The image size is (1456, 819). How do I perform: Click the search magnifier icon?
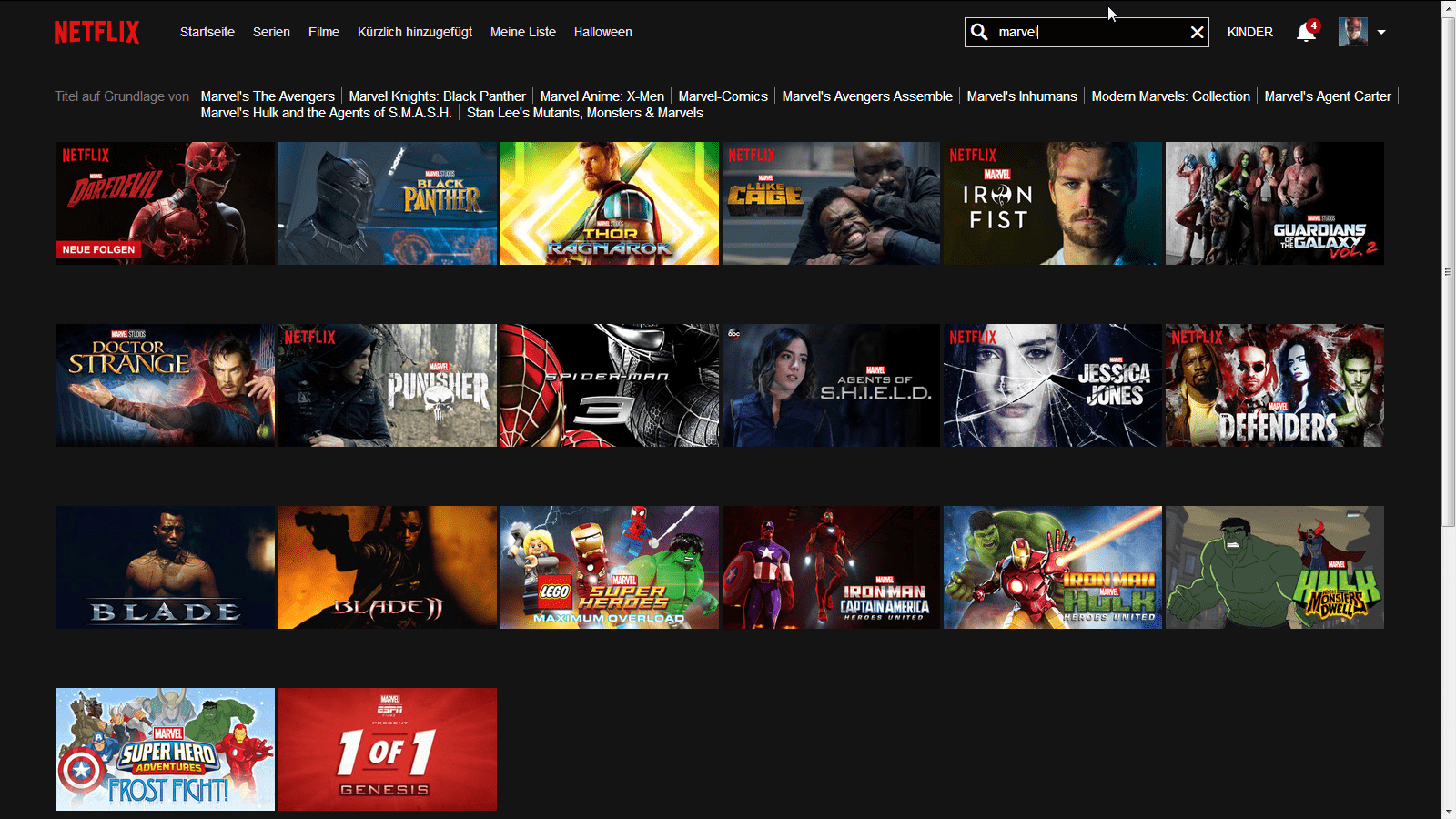tap(979, 32)
